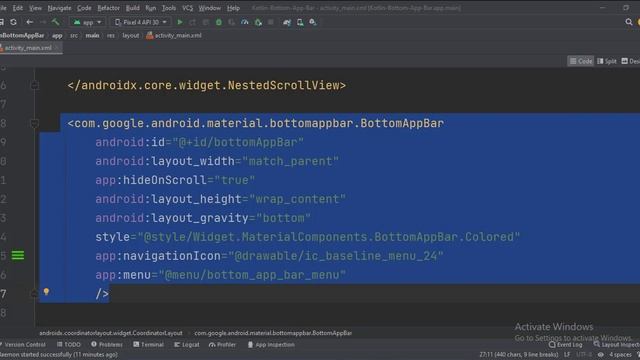Toggle fold marker at NestedScrollView closing tag
The width and height of the screenshot is (640, 360).
(35, 85)
